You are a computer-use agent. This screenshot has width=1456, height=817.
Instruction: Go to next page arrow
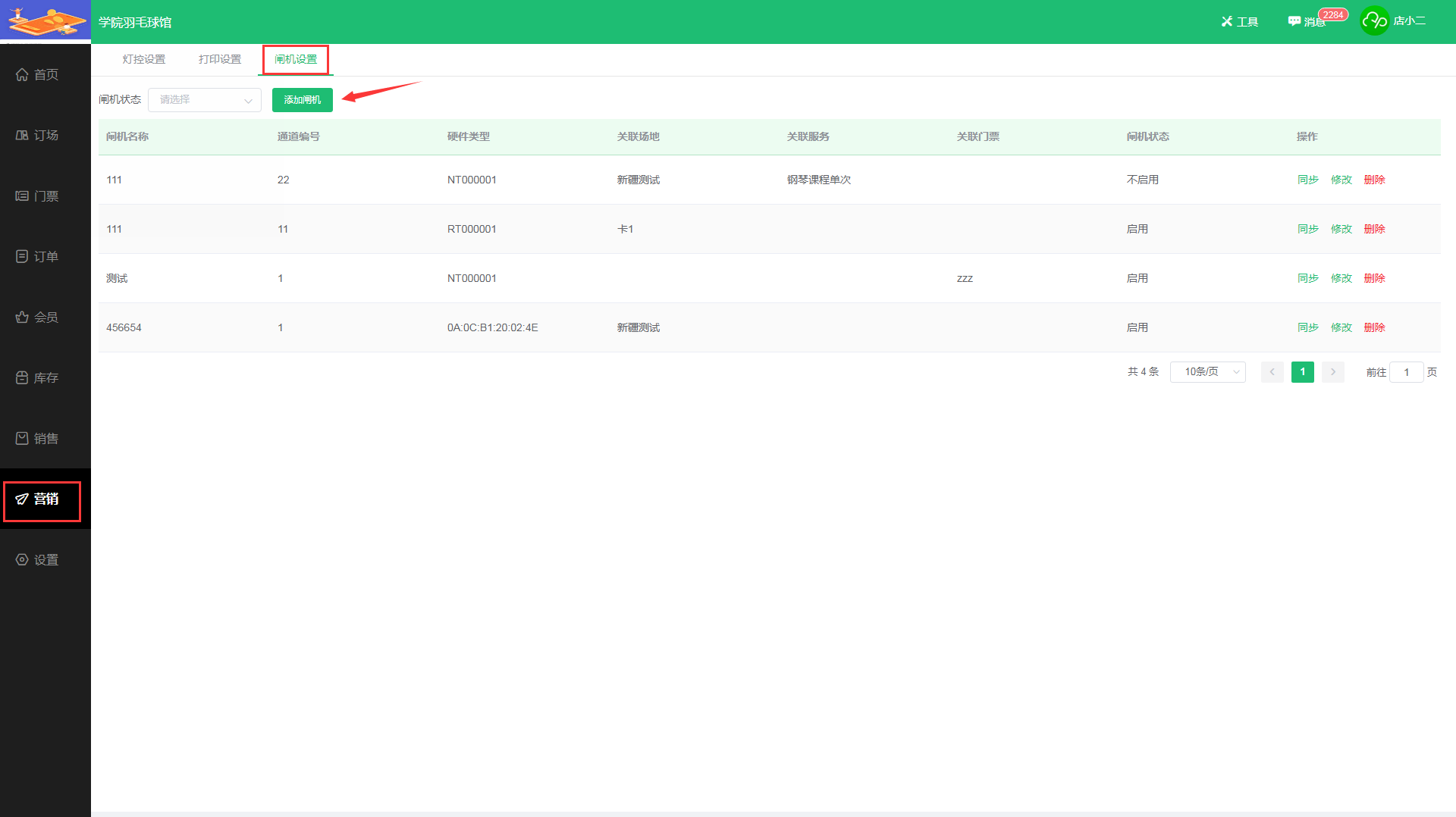click(x=1332, y=372)
